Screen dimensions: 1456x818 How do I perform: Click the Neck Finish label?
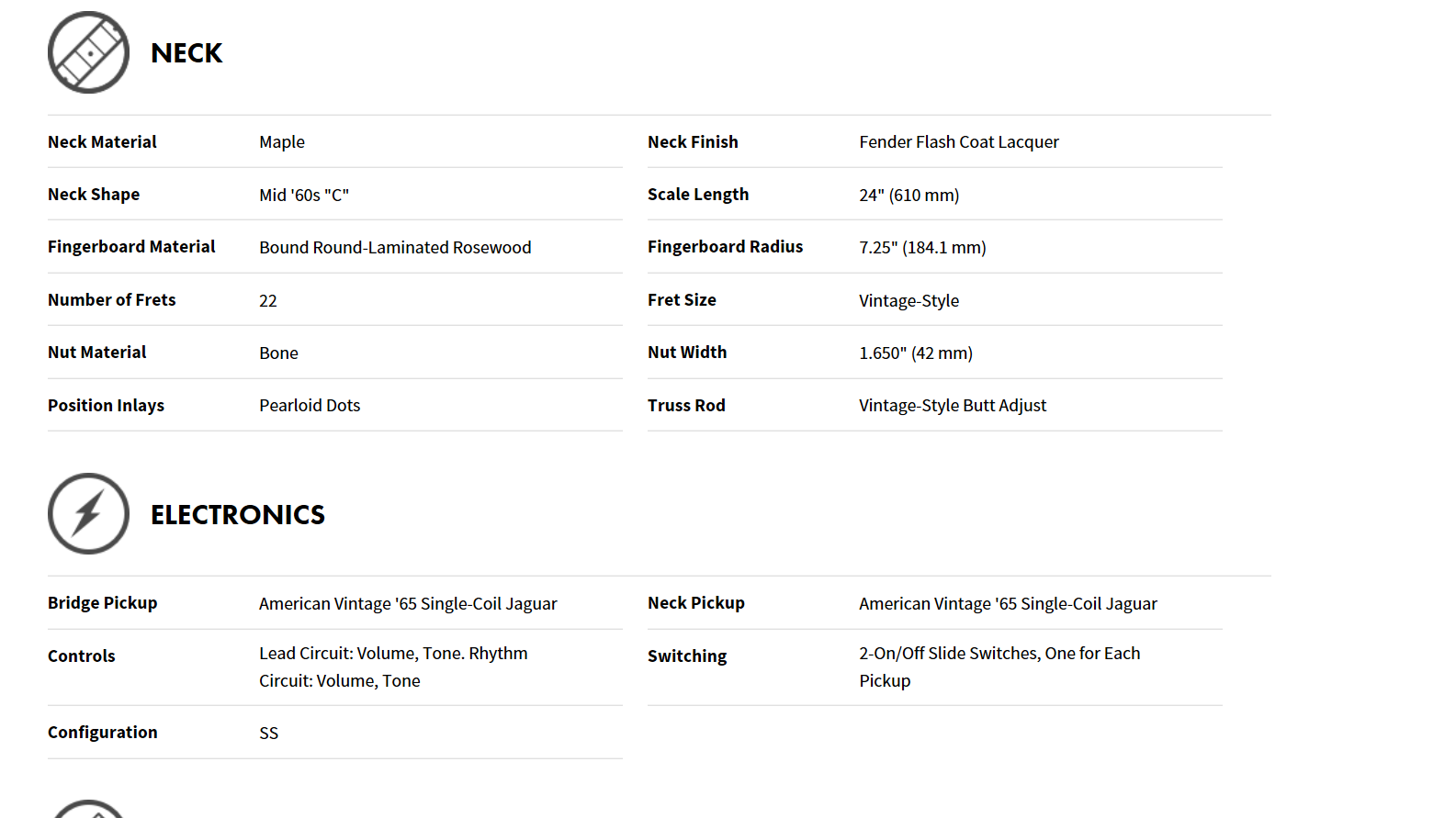click(693, 141)
